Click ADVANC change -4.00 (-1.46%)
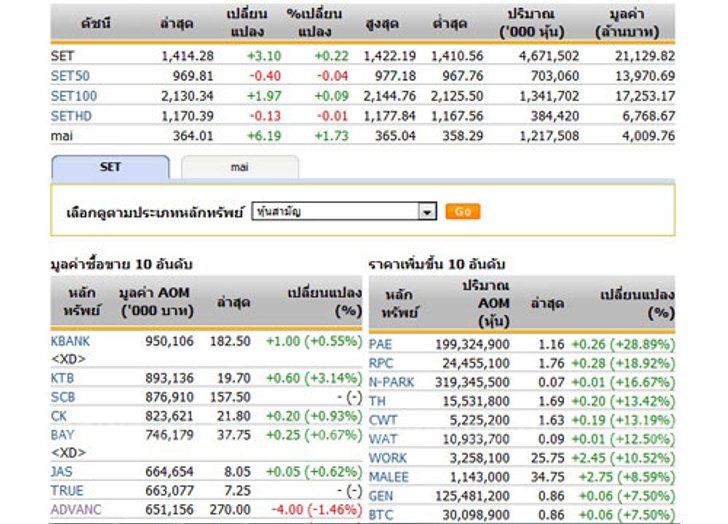The image size is (728, 524). [x=316, y=510]
